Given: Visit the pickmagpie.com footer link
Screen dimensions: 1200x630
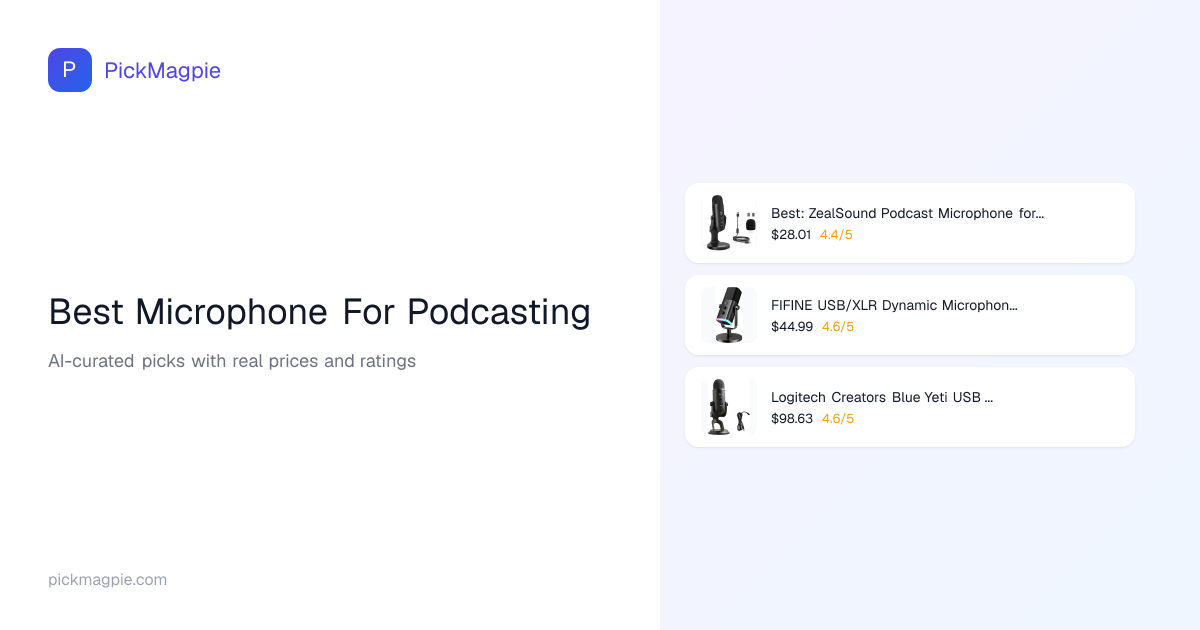Looking at the screenshot, I should click(x=107, y=580).
